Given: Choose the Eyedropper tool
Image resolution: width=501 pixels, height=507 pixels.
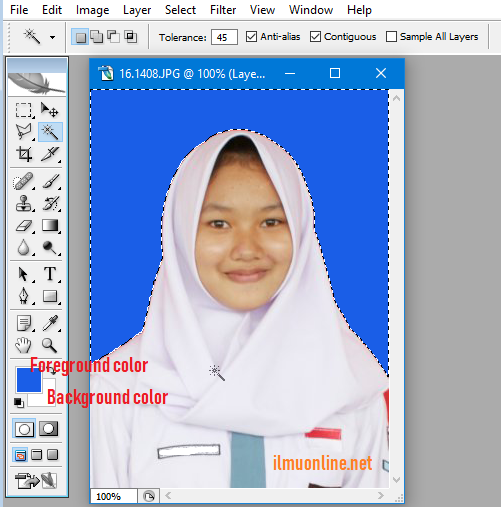Looking at the screenshot, I should coord(50,323).
